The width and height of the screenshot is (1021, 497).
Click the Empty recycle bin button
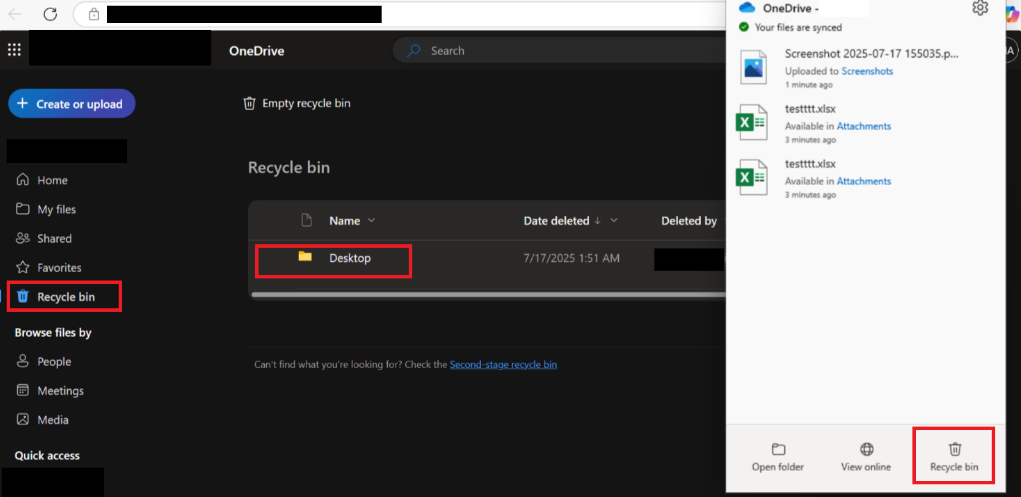coord(297,104)
